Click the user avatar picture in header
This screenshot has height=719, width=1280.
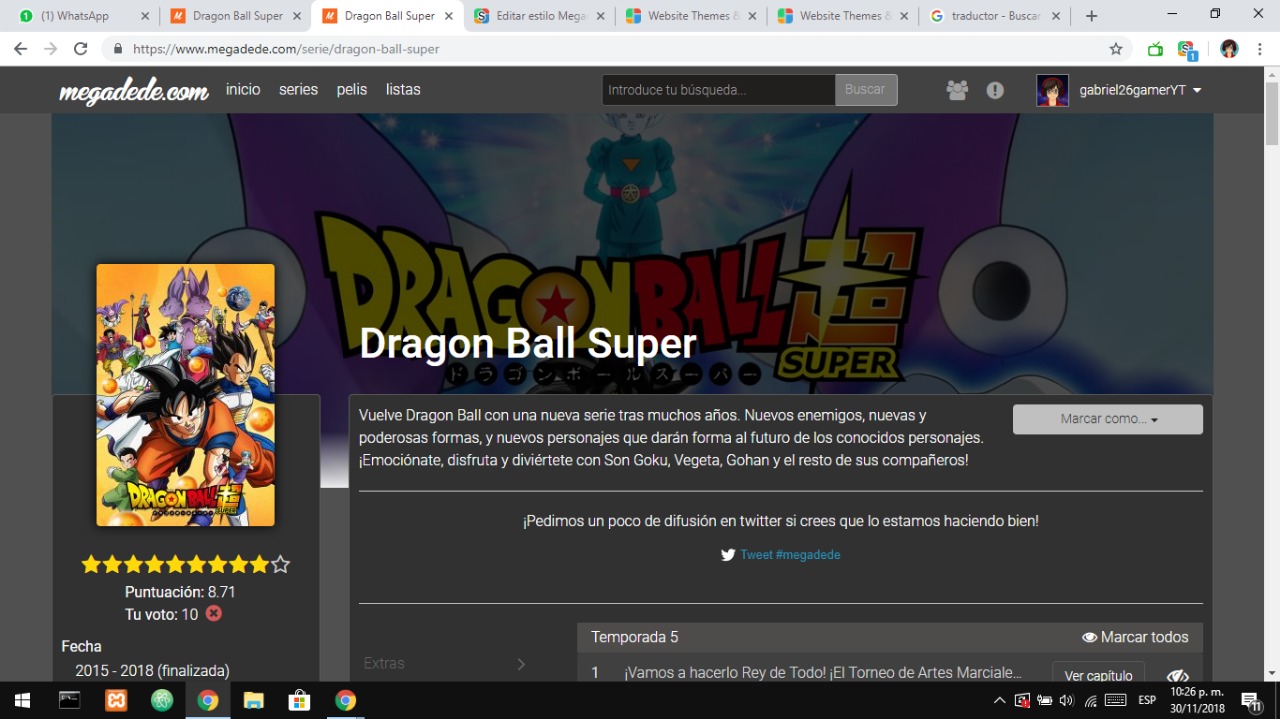(1052, 90)
